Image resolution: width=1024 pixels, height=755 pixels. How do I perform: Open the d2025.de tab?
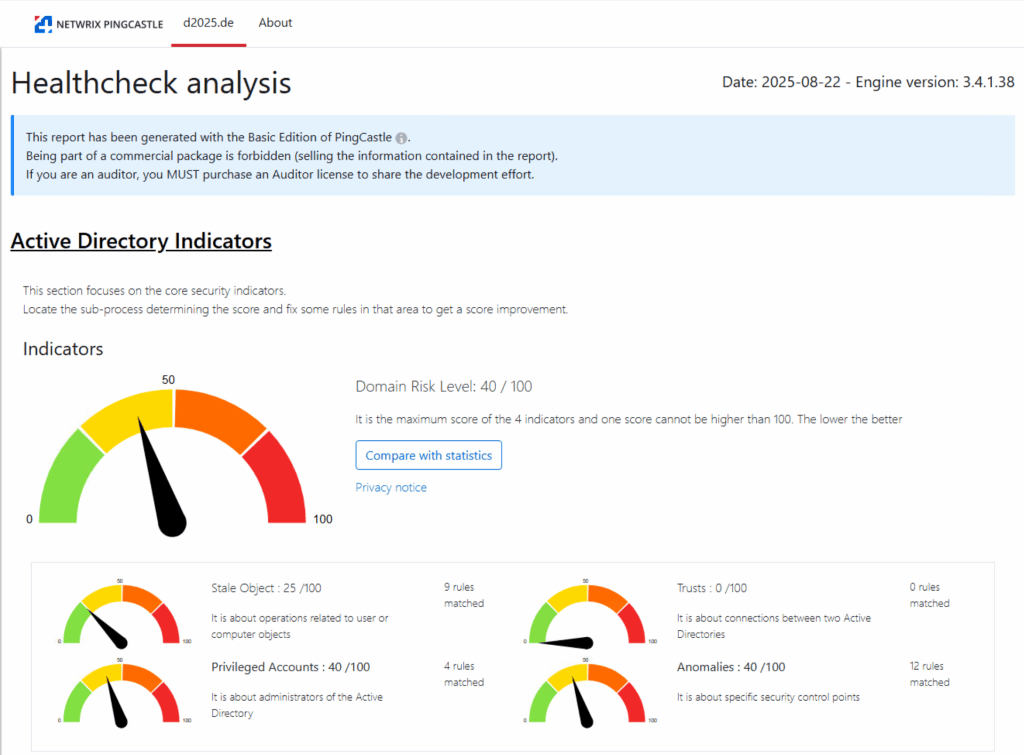click(208, 23)
